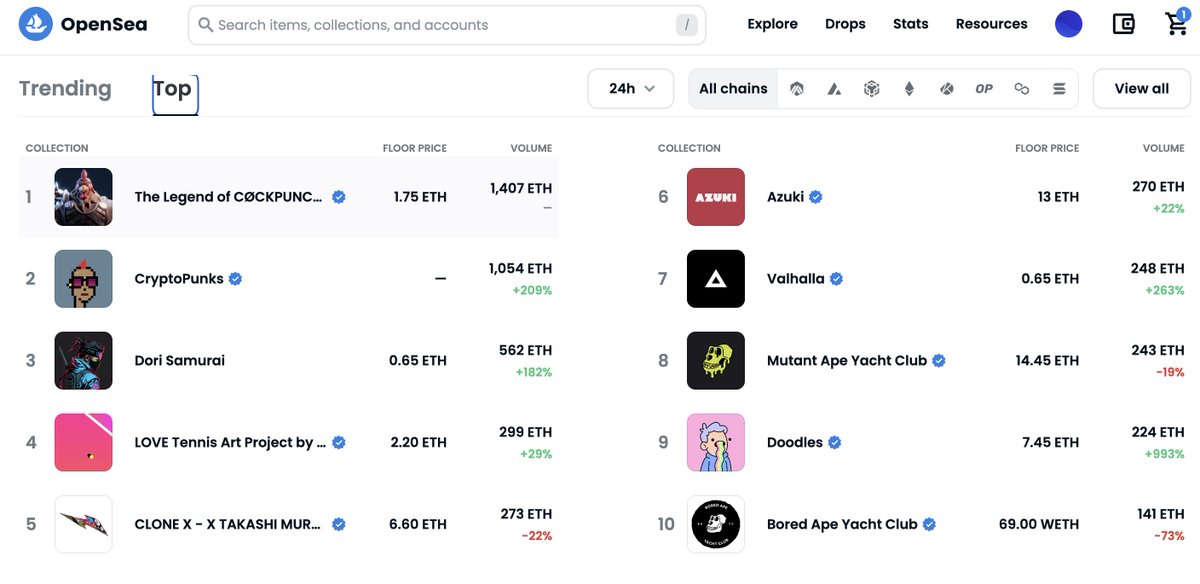1200x584 pixels.
Task: Click the +993% volume change
Action: [1165, 454]
